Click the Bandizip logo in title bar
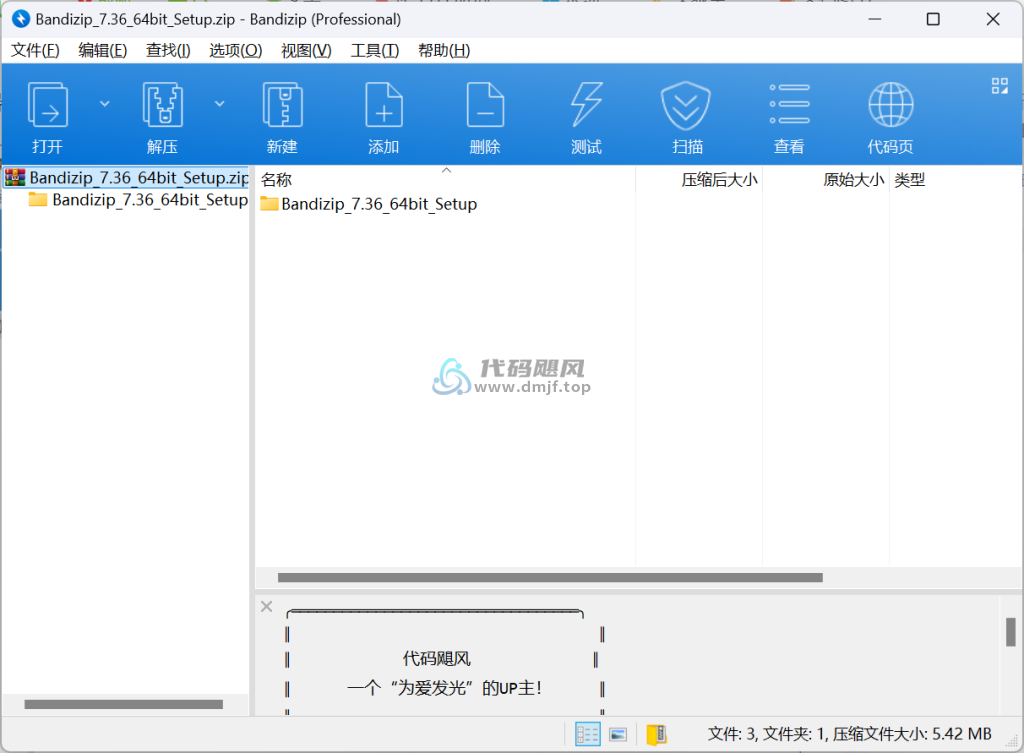The height and width of the screenshot is (753, 1024). (21, 19)
